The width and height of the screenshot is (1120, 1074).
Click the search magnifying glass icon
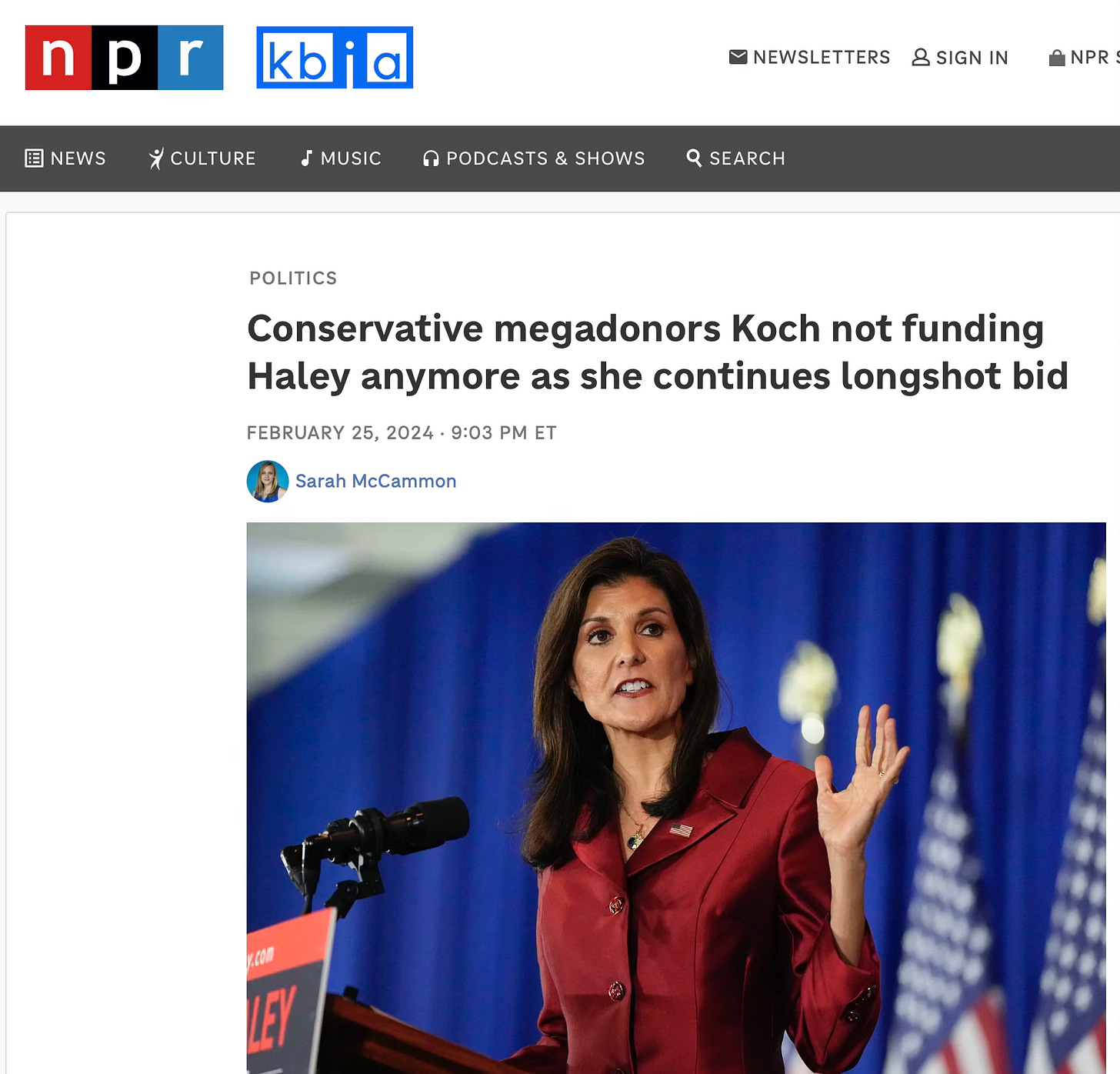694,158
